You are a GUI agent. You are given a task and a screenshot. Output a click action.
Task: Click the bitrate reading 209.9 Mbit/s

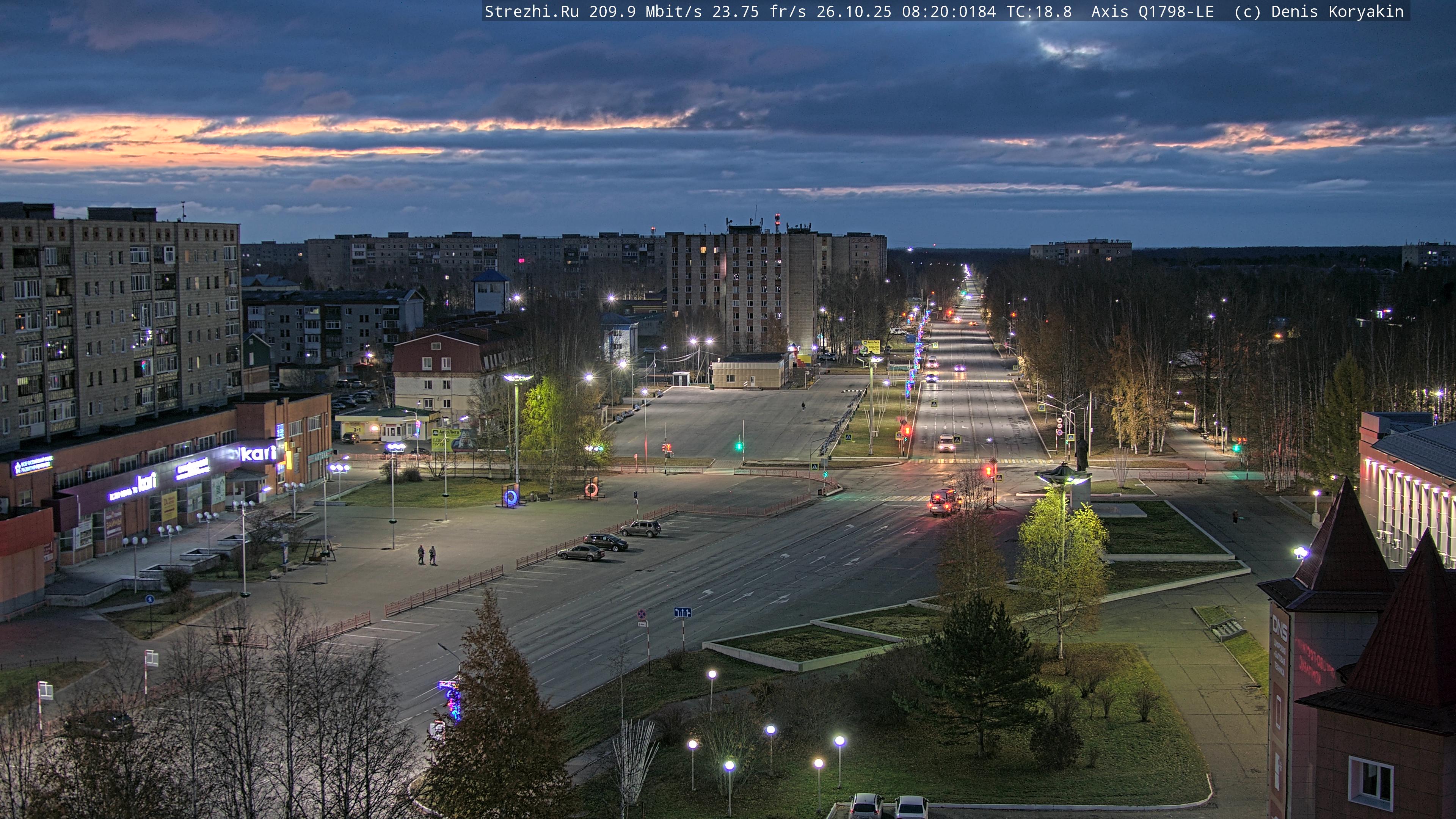click(x=645, y=12)
